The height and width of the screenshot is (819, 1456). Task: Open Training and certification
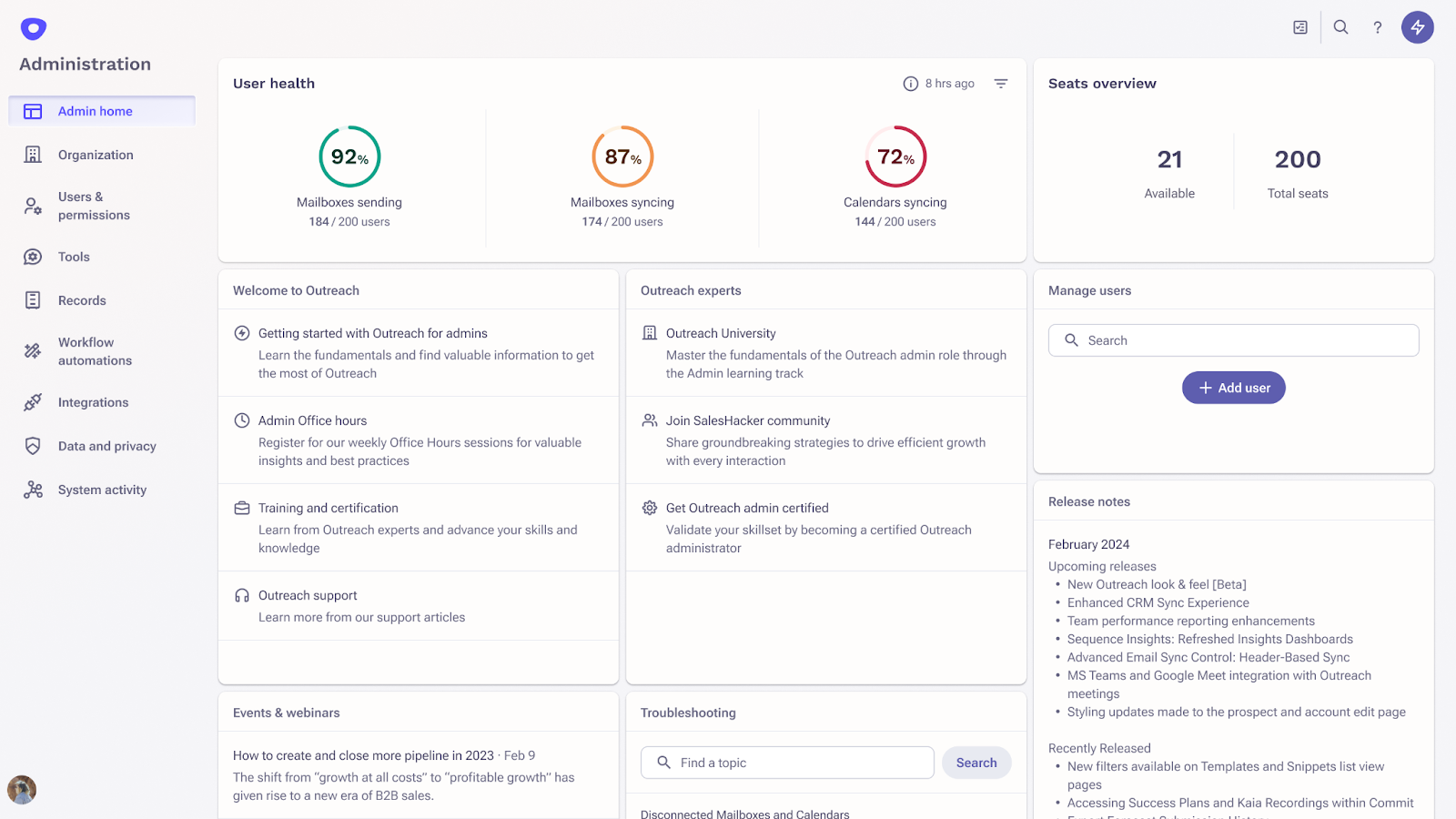329,508
